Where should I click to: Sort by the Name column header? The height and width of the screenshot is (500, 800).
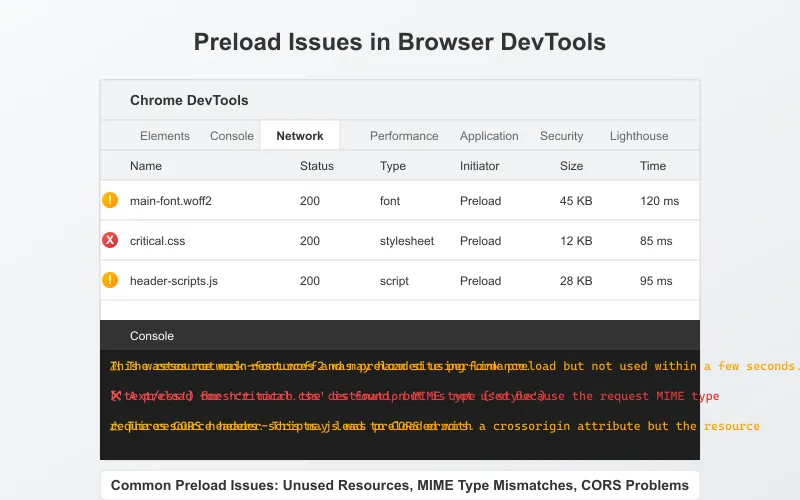coord(146,166)
